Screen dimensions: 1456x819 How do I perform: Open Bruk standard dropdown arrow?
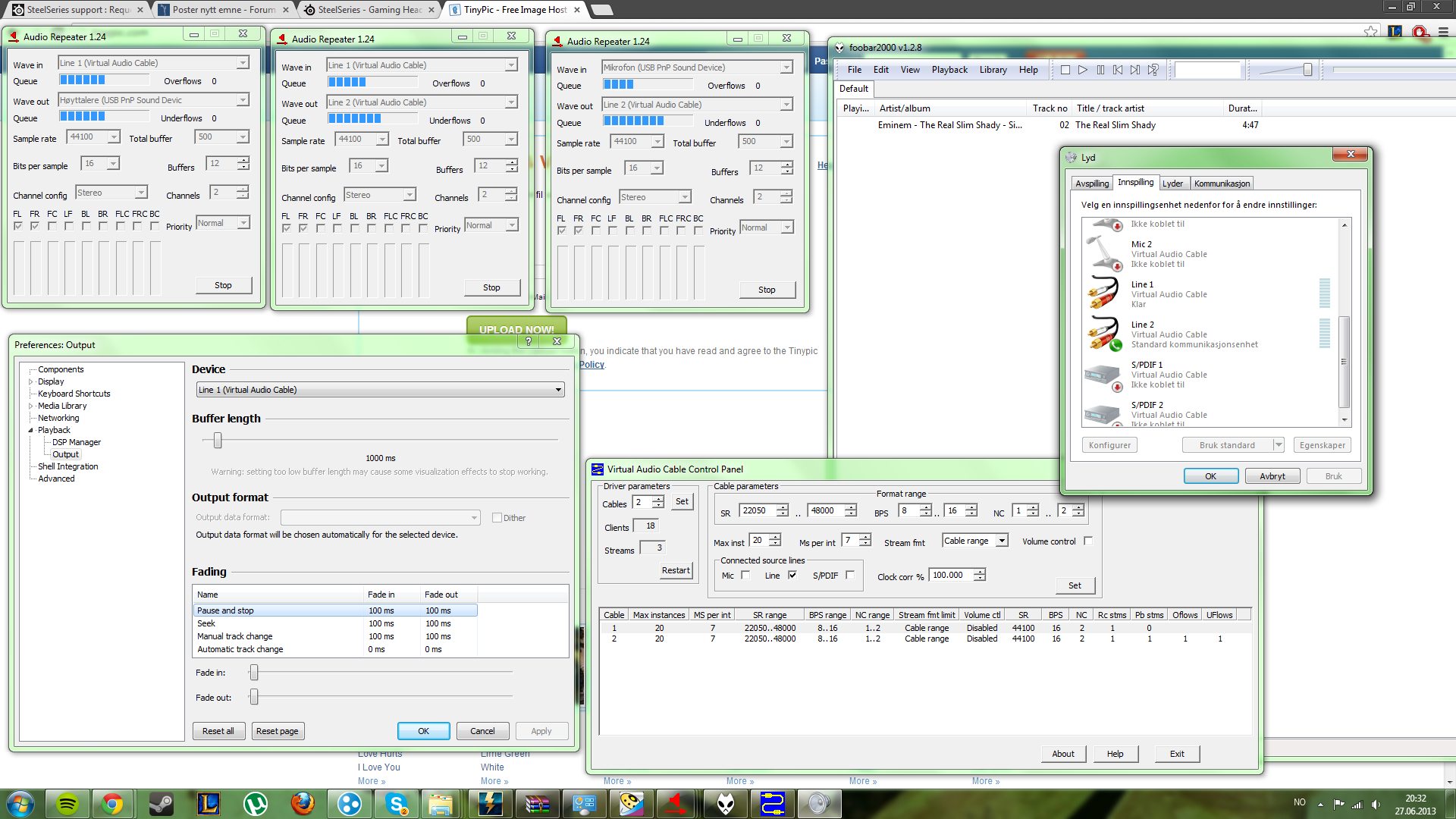point(1279,445)
